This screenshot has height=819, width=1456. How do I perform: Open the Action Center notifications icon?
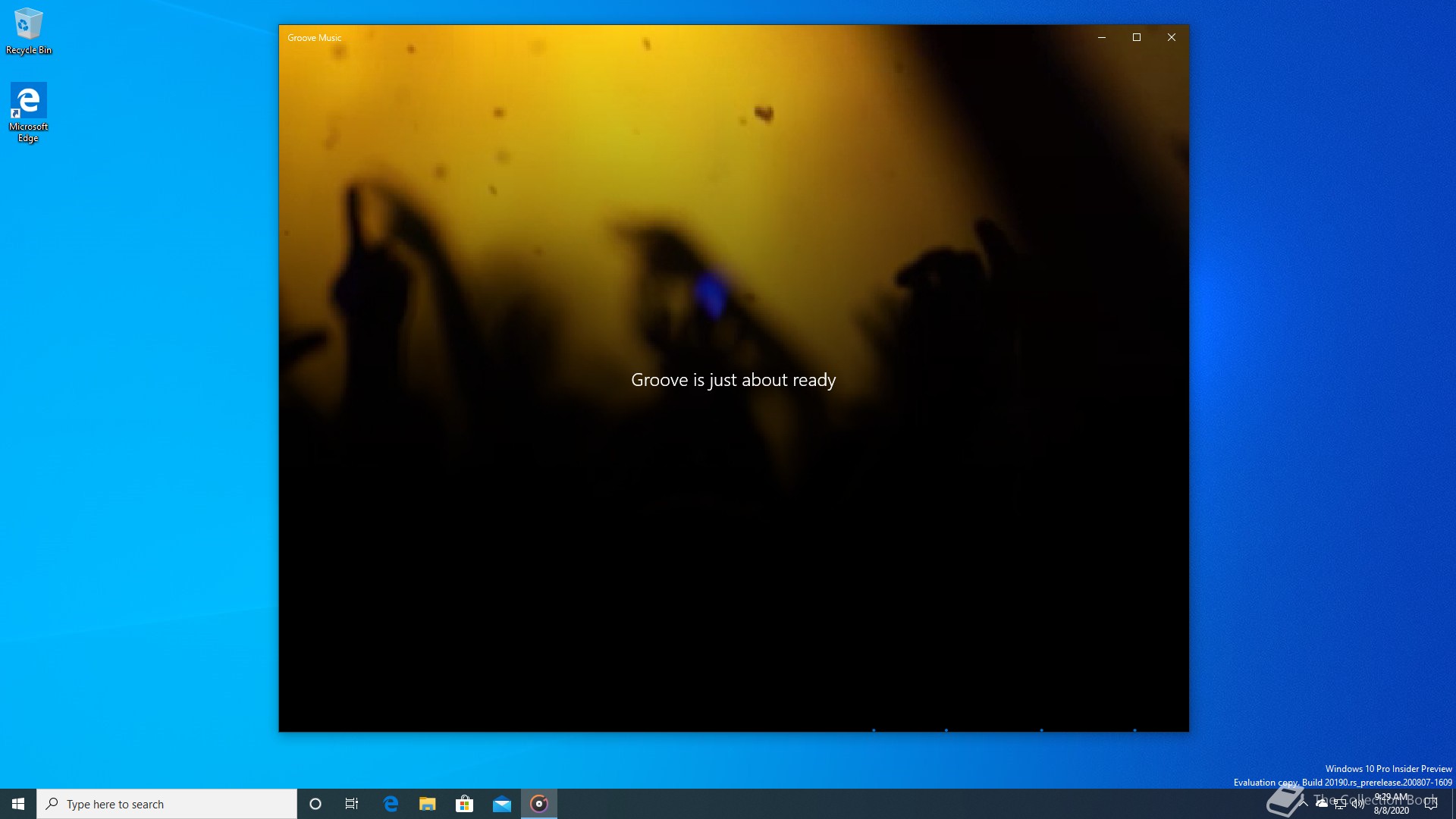coord(1431,804)
